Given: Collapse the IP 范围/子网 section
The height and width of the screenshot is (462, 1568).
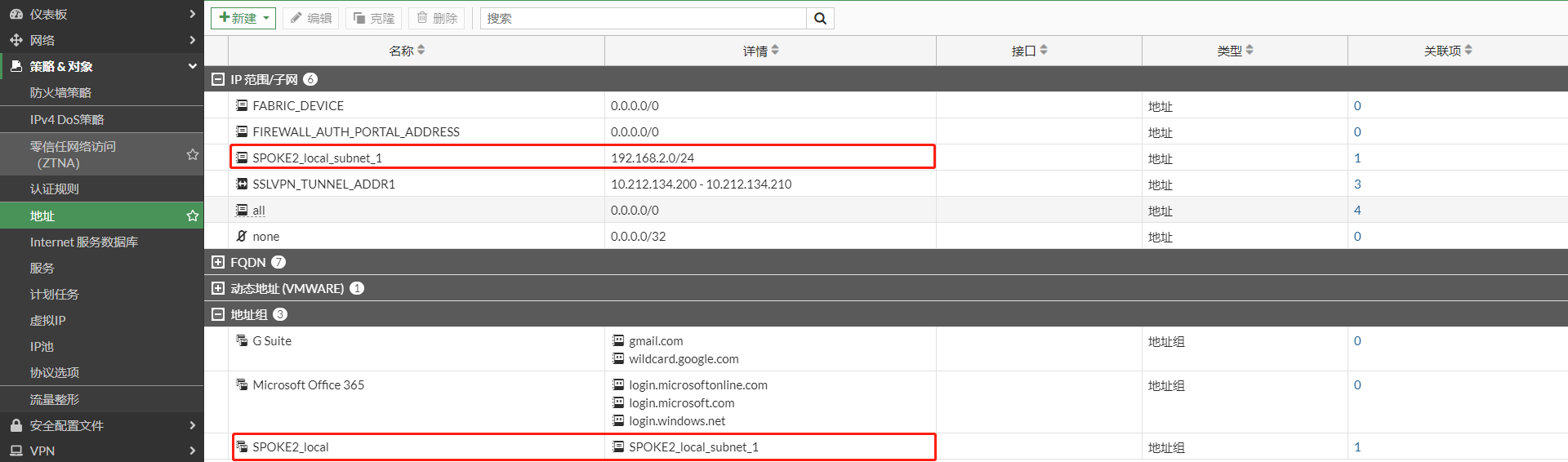Looking at the screenshot, I should 218,79.
